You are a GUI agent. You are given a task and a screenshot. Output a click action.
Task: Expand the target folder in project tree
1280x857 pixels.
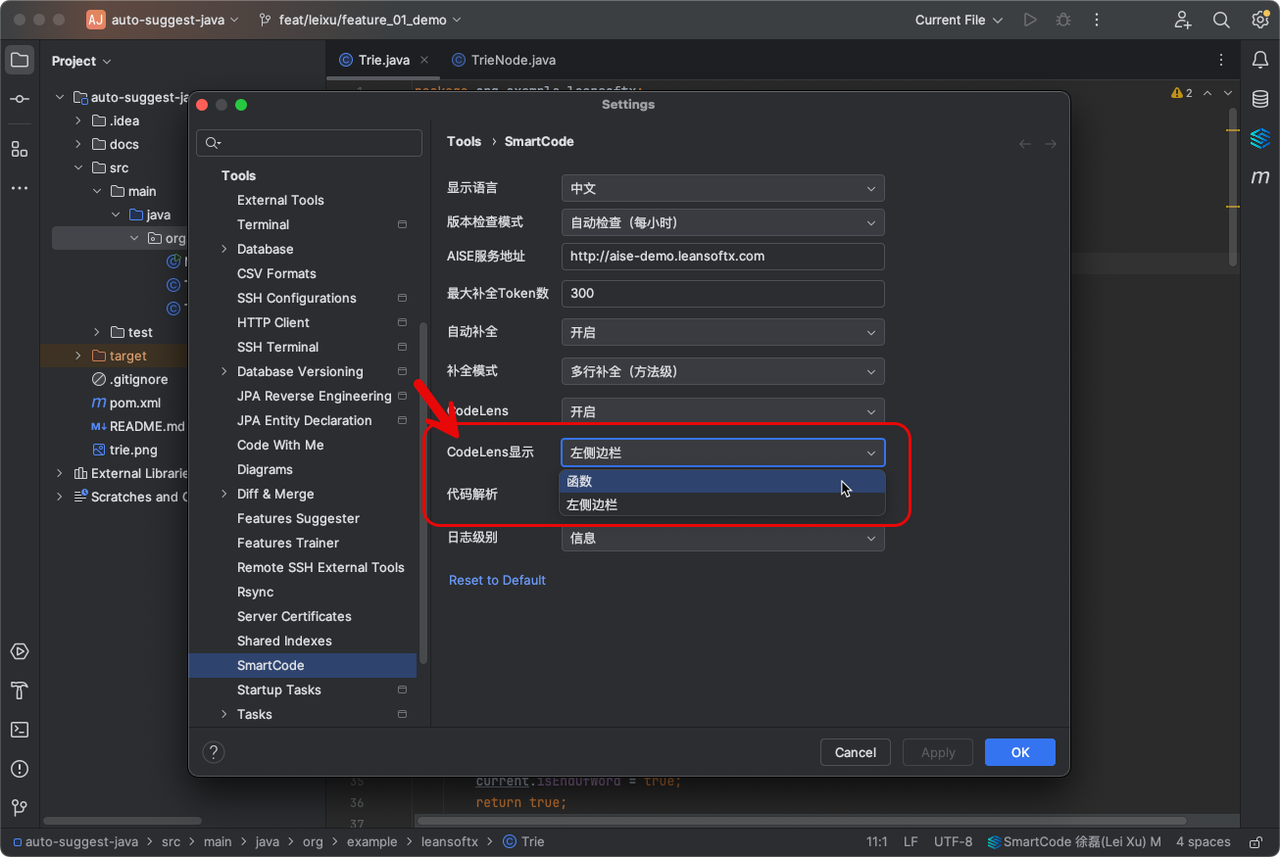[78, 356]
